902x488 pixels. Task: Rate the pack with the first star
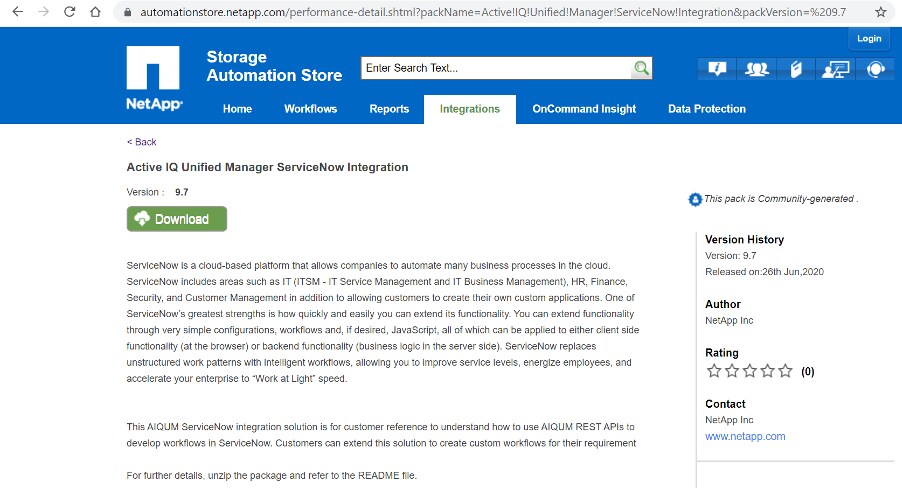[714, 371]
